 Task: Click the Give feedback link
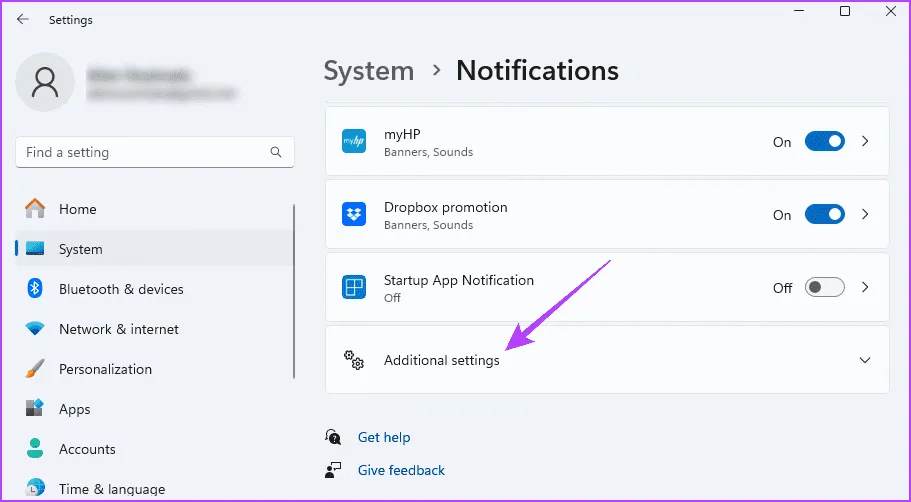(x=401, y=470)
